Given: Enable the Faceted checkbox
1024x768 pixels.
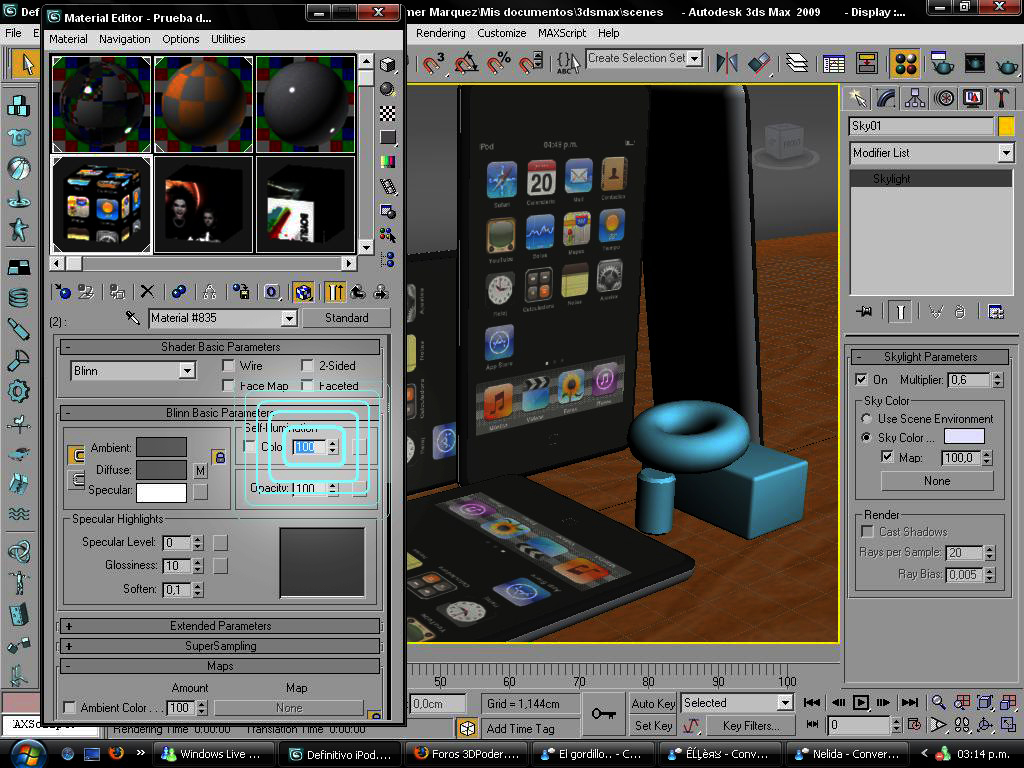Looking at the screenshot, I should [x=308, y=386].
